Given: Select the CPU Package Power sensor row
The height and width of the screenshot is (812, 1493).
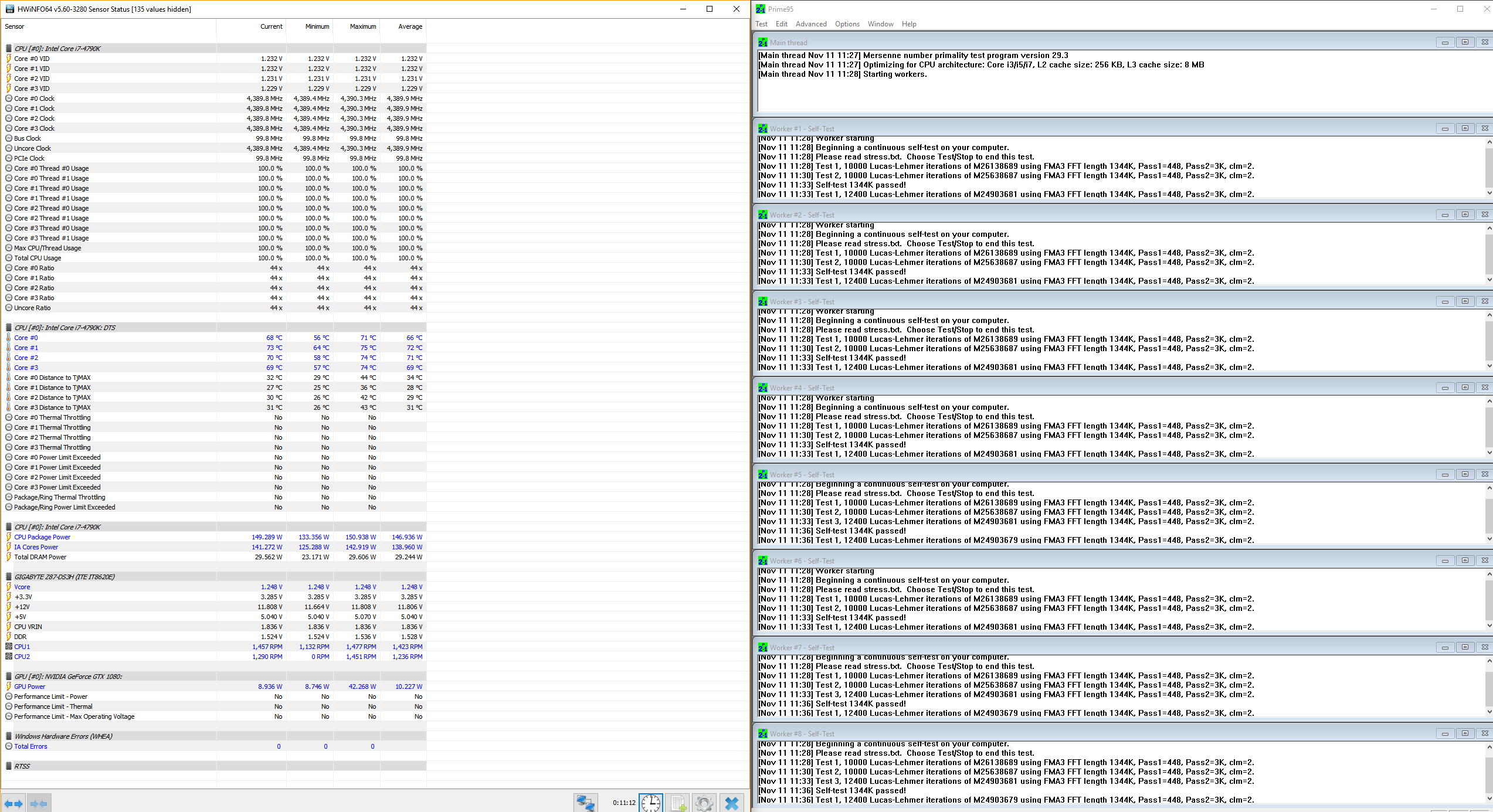Looking at the screenshot, I should click(42, 537).
